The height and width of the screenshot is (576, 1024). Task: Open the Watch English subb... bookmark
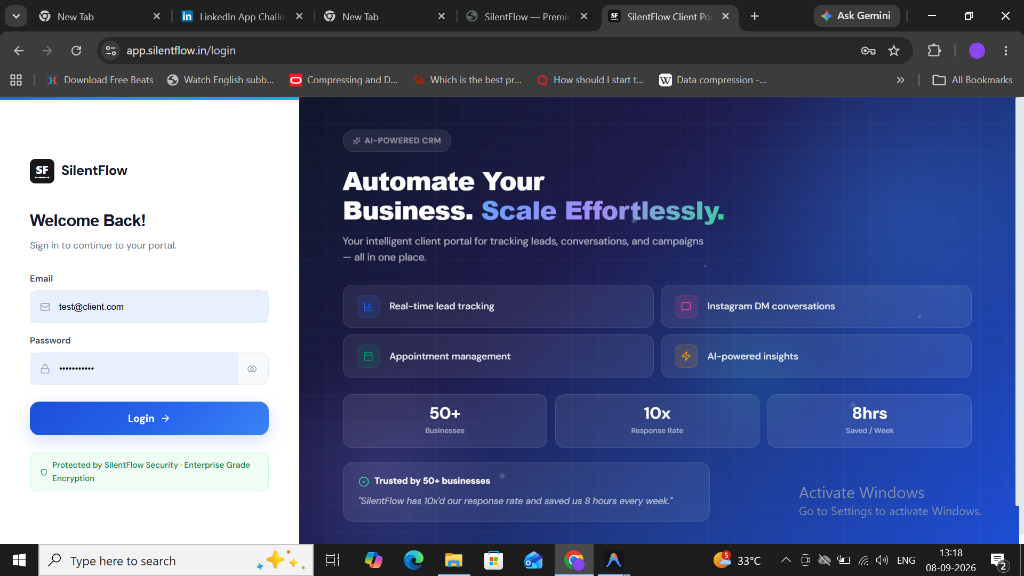(x=221, y=80)
